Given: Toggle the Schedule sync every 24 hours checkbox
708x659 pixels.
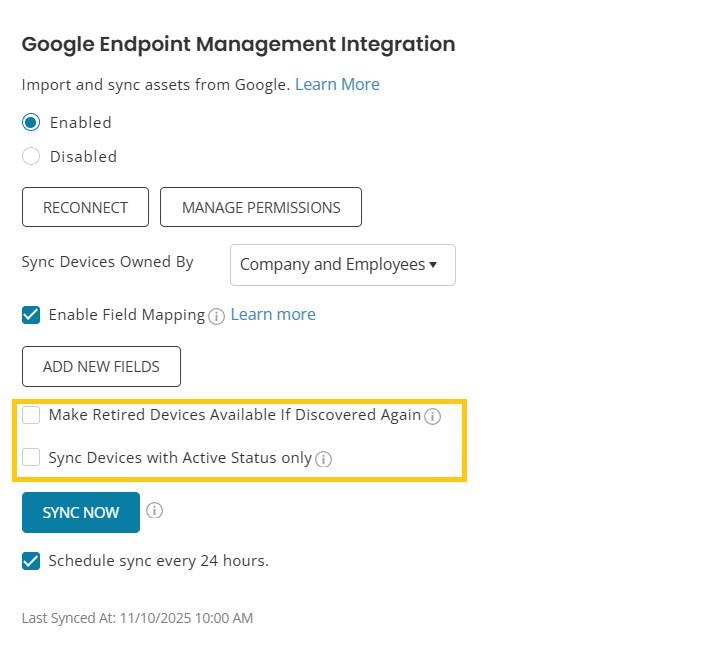Looking at the screenshot, I should (x=31, y=561).
